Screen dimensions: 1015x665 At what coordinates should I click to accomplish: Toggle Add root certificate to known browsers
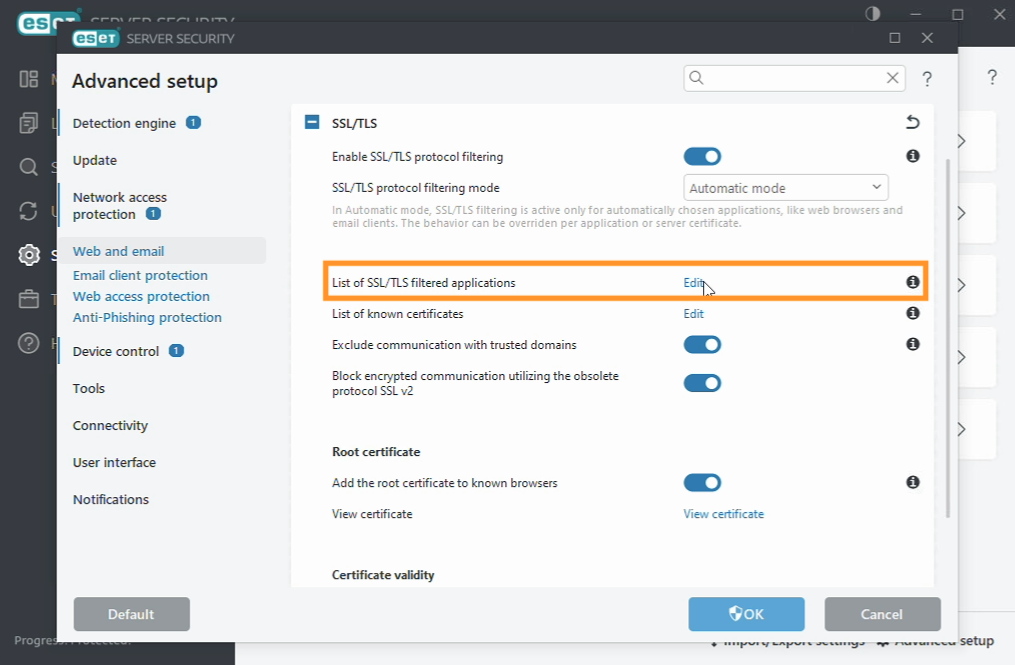click(x=702, y=482)
